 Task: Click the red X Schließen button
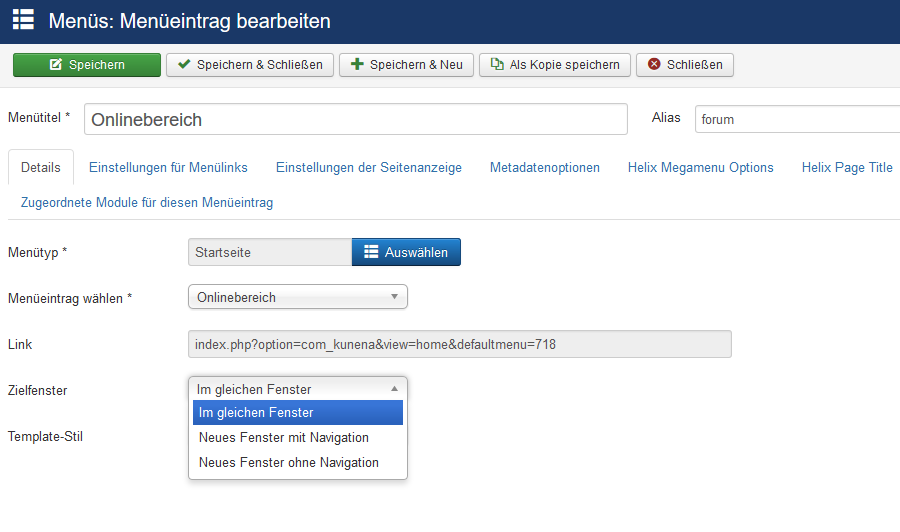(x=685, y=65)
